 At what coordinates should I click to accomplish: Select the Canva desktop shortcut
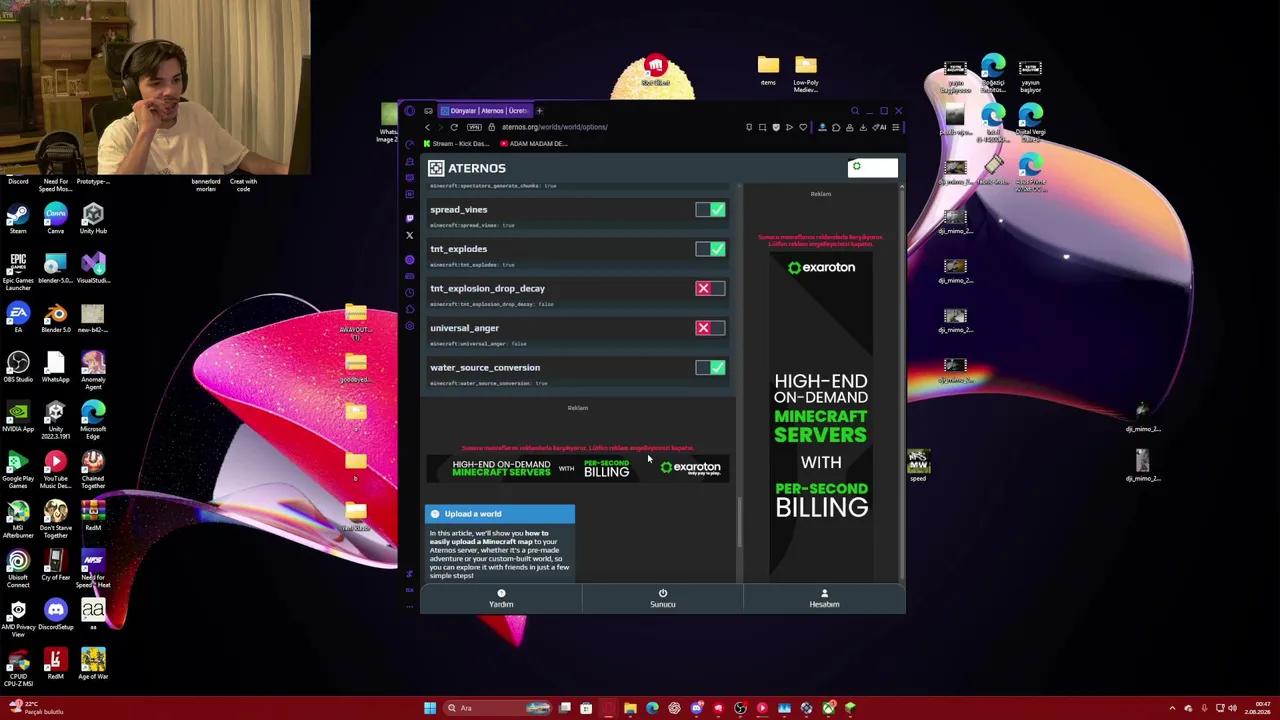click(x=55, y=219)
